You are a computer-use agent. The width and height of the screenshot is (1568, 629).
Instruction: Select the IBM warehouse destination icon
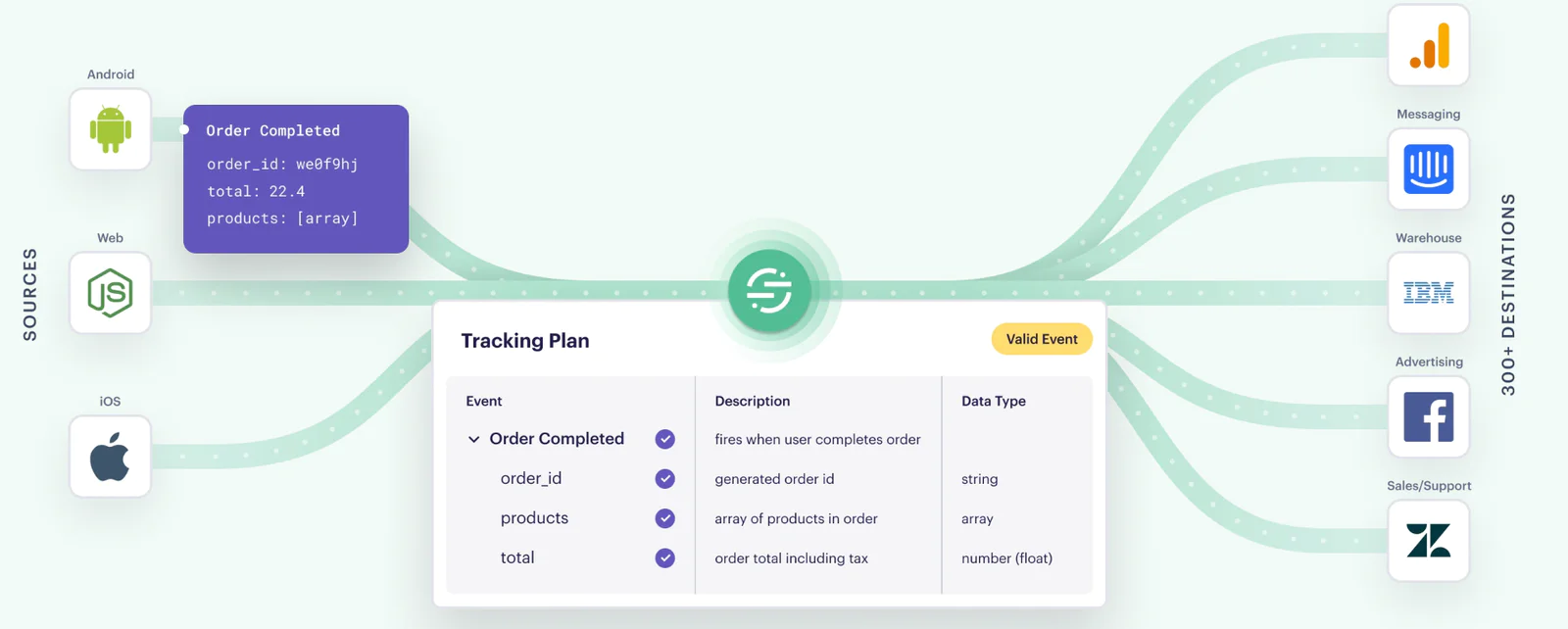pos(1429,293)
